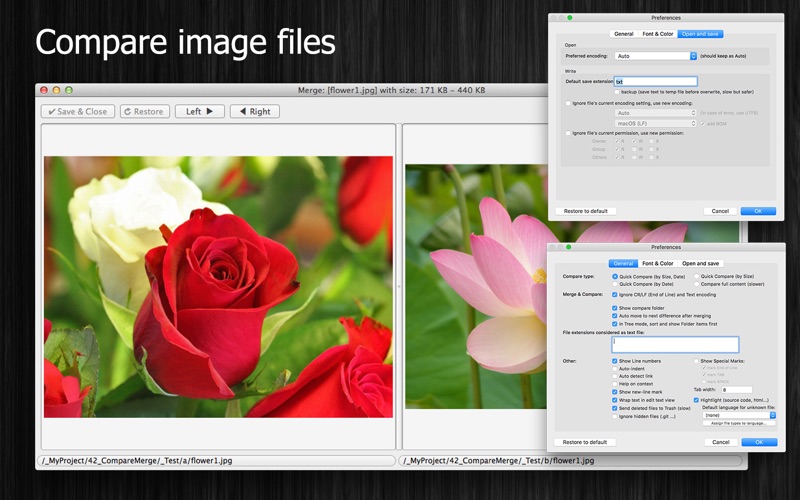Click in the Default save extension field

(x=655, y=81)
